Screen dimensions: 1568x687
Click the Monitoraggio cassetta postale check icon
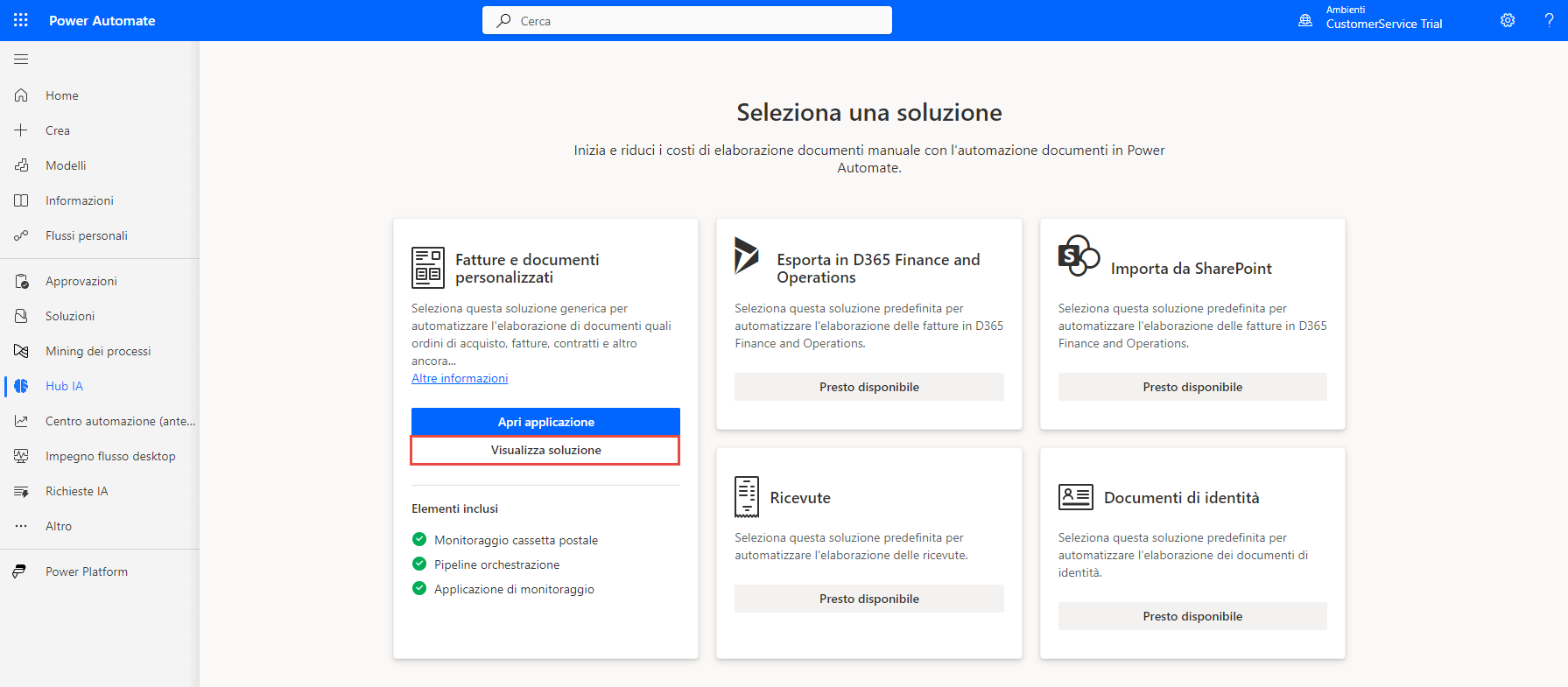[x=419, y=539]
